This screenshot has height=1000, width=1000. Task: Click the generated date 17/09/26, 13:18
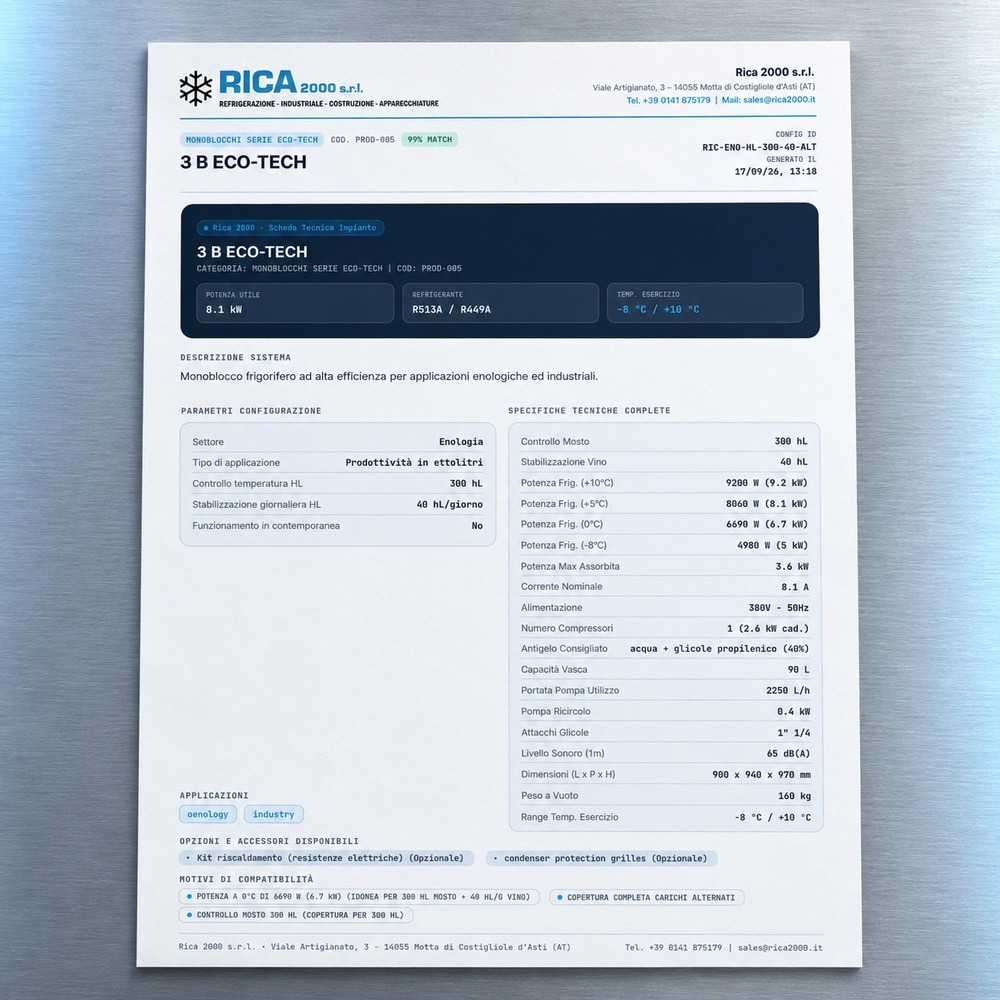pos(776,172)
